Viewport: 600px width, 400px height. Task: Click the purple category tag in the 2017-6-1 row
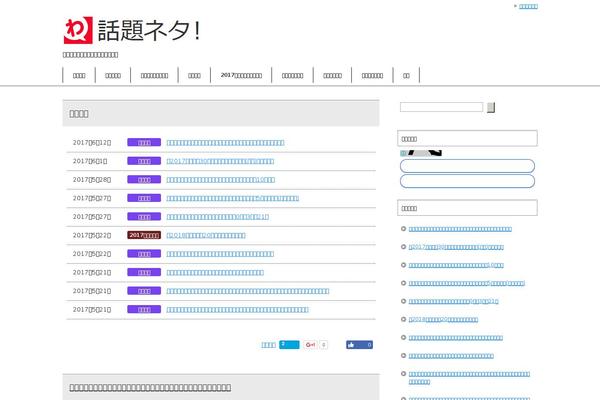pos(144,161)
